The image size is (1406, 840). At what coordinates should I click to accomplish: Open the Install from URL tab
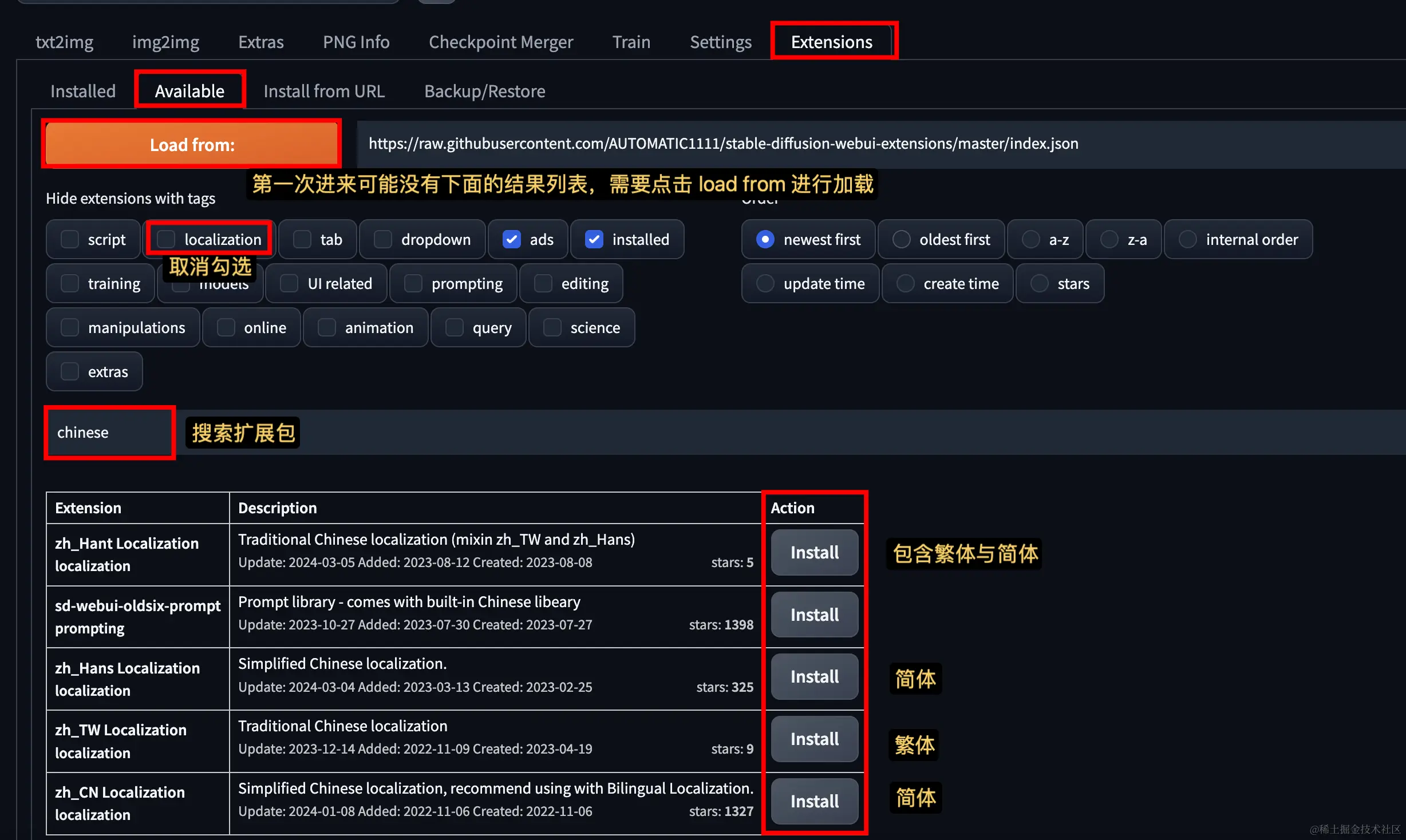click(324, 91)
